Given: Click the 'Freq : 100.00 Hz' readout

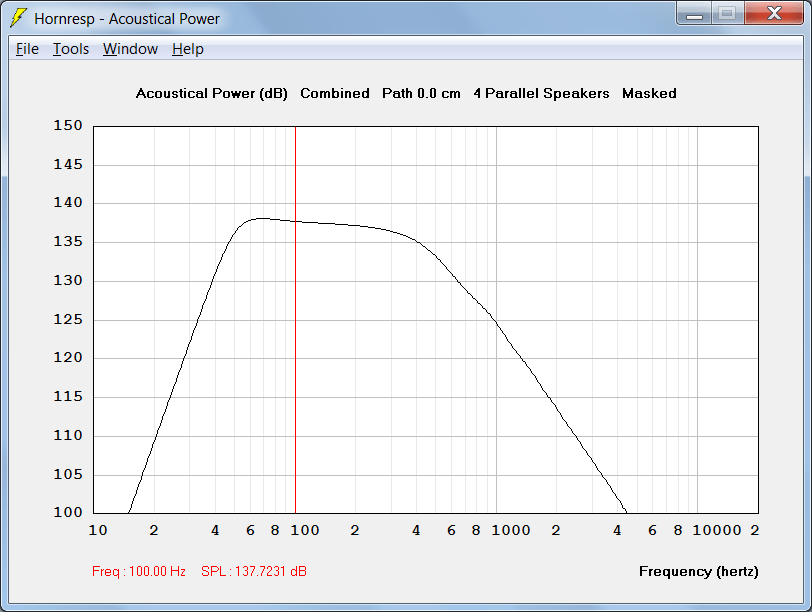Looking at the screenshot, I should 139,571.
